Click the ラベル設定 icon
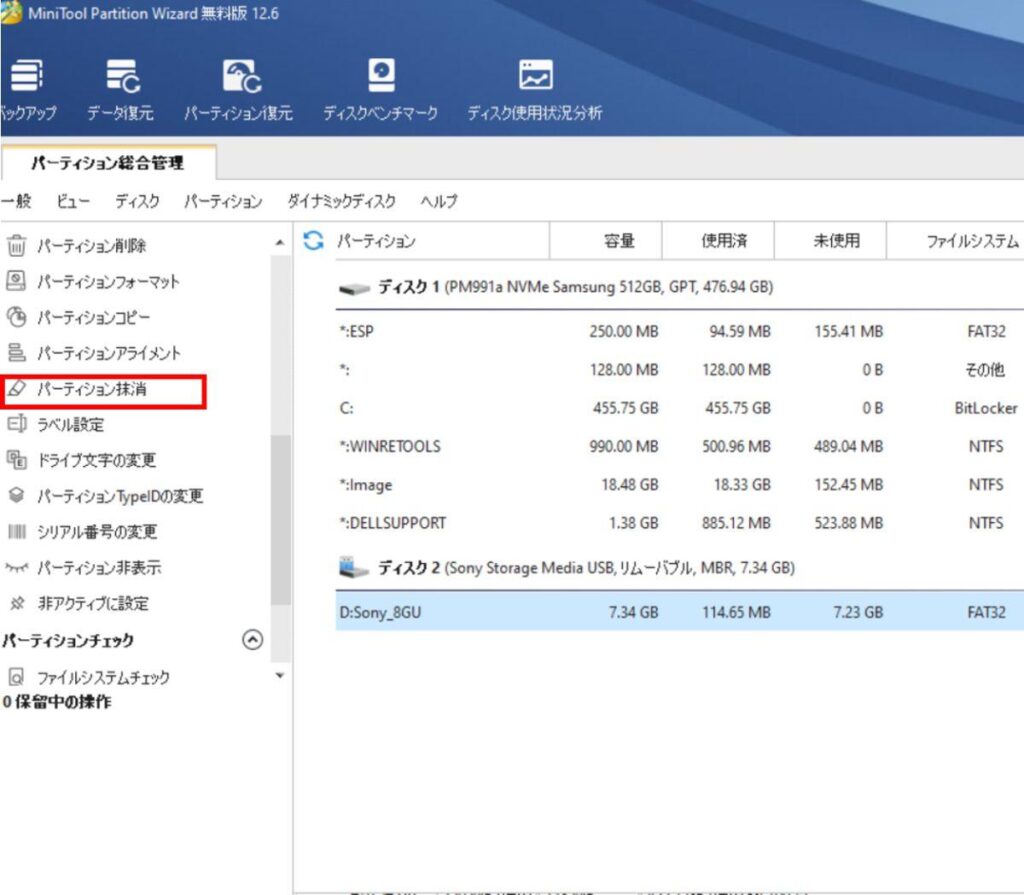Viewport: 1024px width, 895px height. coord(16,424)
